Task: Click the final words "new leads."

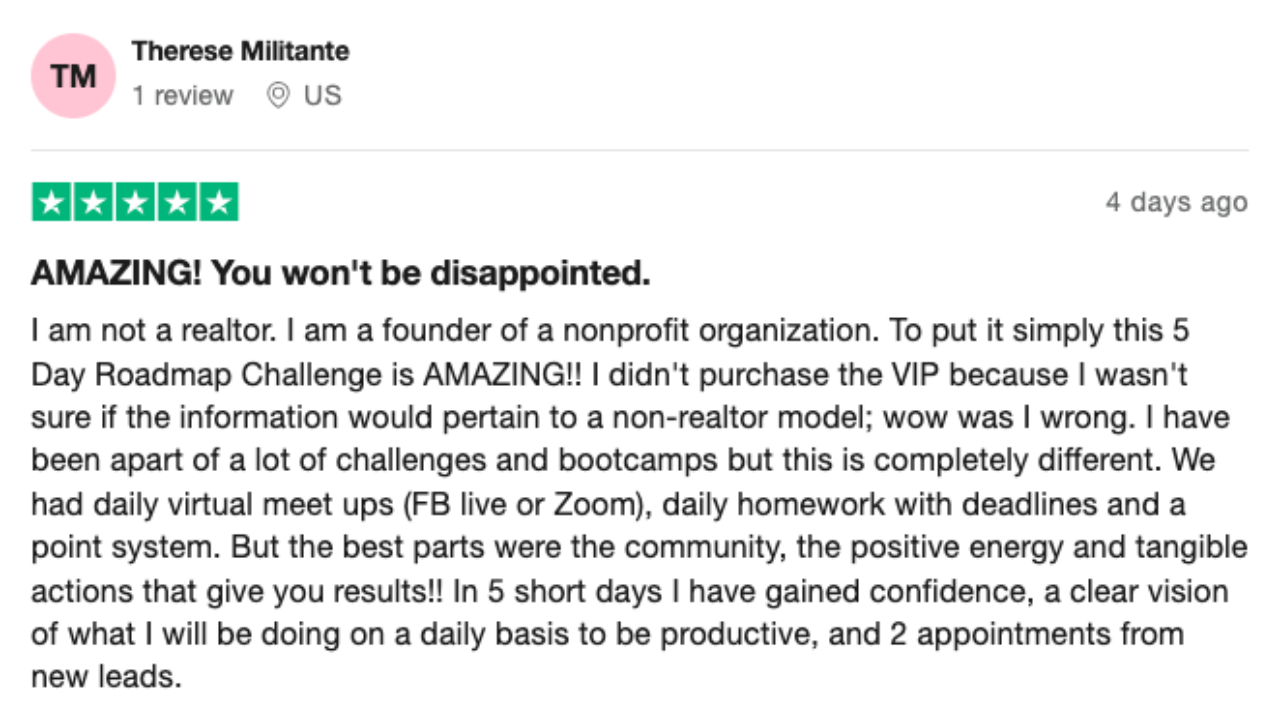Action: [x=106, y=678]
